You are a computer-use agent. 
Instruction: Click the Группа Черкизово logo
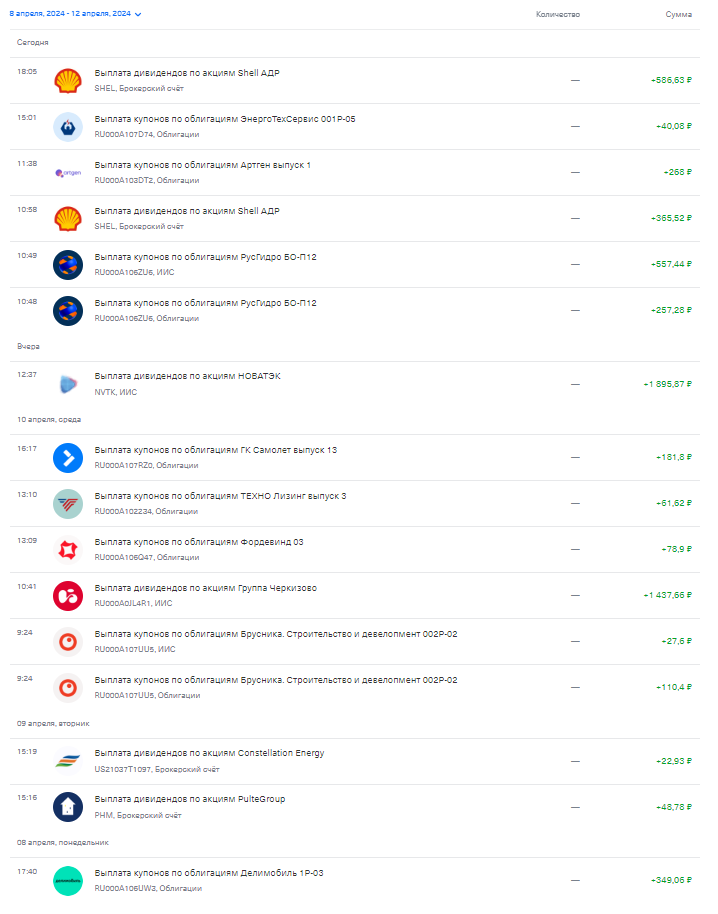[68, 596]
